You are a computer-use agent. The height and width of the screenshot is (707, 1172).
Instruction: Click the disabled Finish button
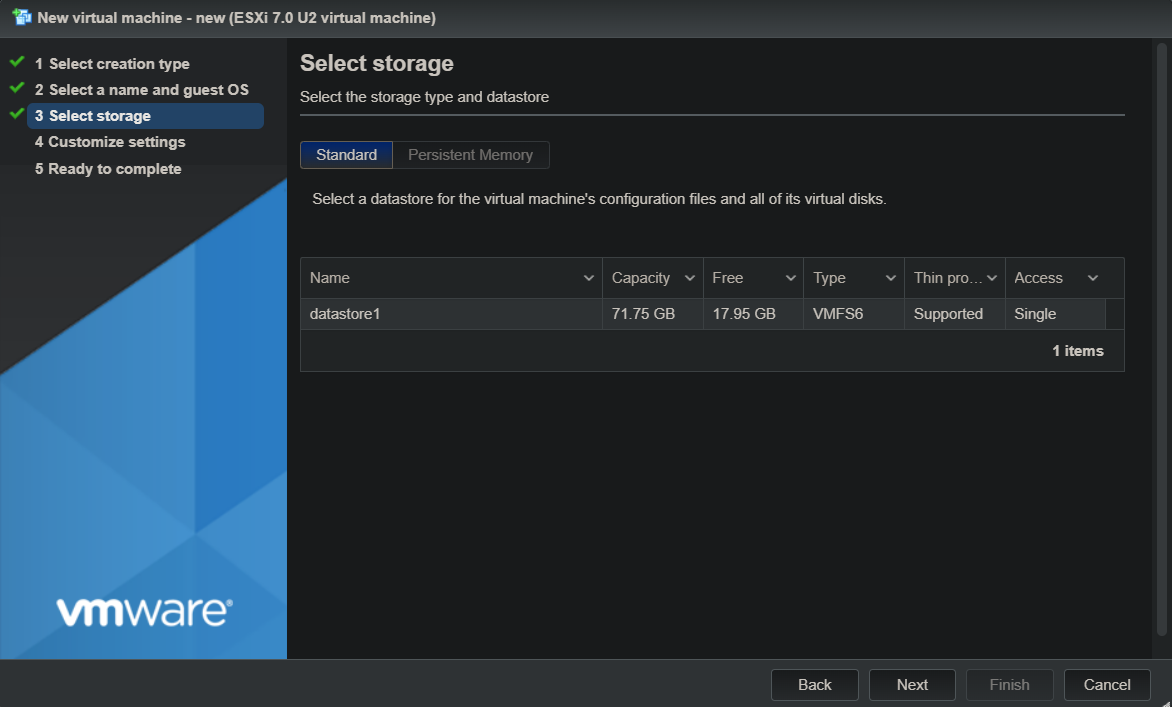click(1010, 685)
